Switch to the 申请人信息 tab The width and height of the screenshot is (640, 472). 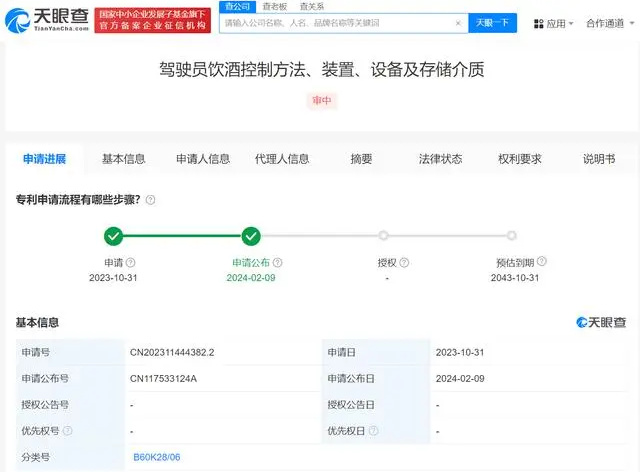point(203,159)
